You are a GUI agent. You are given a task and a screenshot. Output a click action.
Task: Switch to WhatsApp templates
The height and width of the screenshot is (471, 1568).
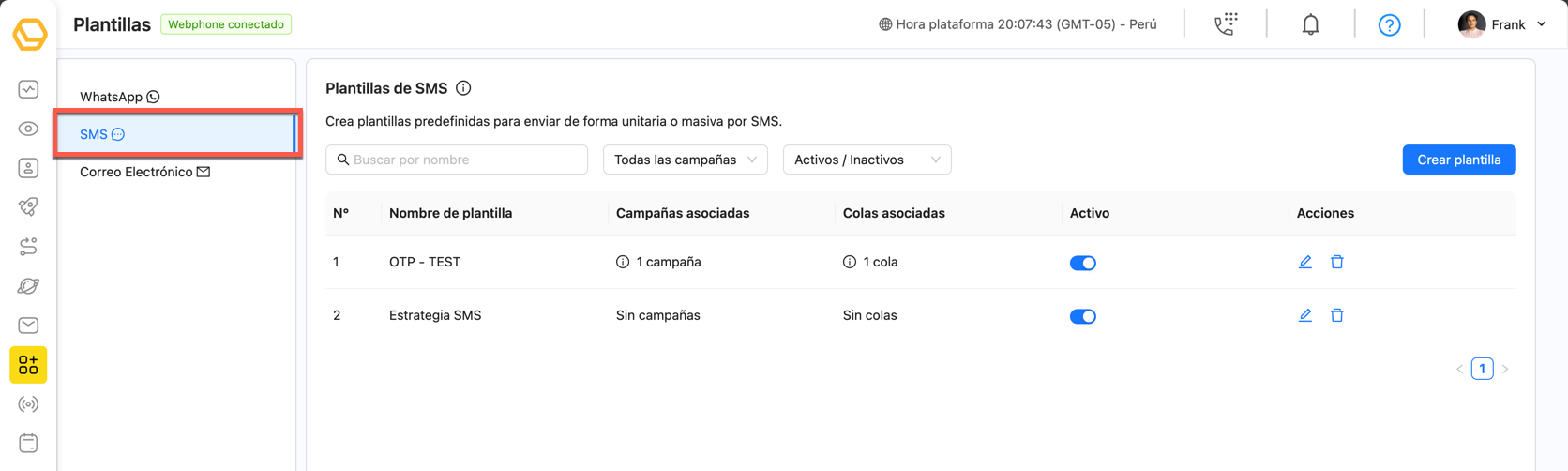tap(119, 97)
